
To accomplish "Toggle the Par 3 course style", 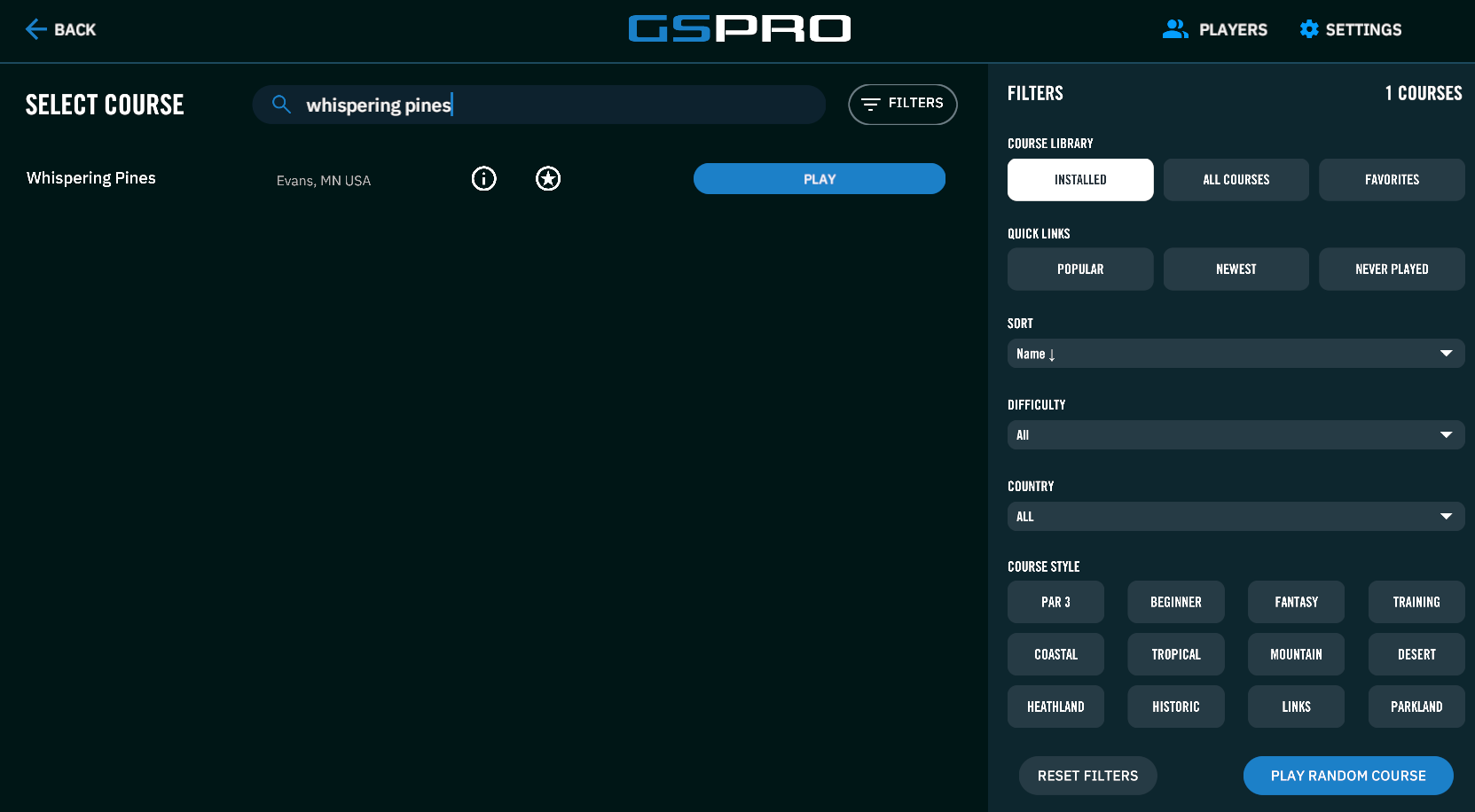I will click(x=1055, y=602).
